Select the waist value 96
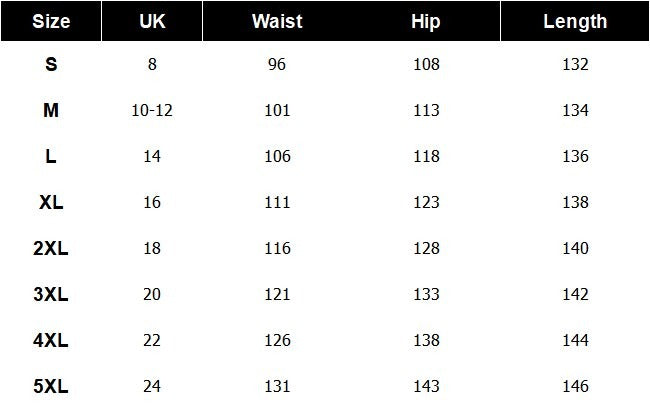The height and width of the screenshot is (409, 650). pos(277,65)
